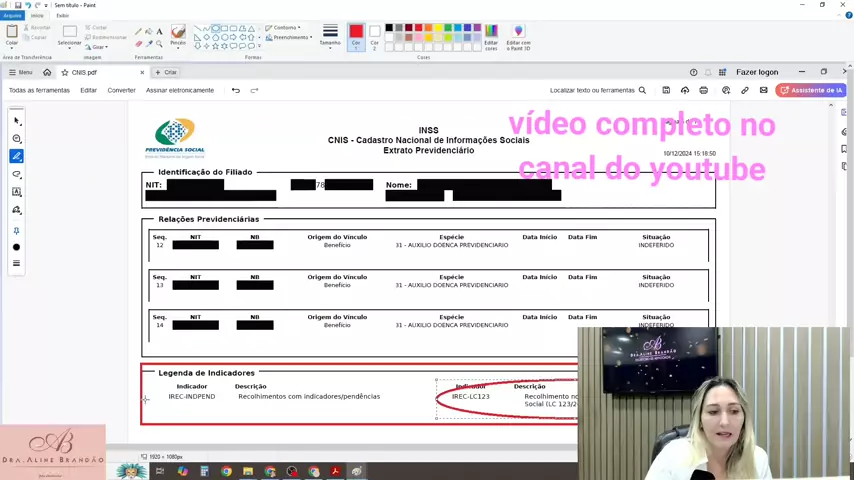Select the Cor 1 color box
This screenshot has width=854, height=480.
tap(356, 35)
